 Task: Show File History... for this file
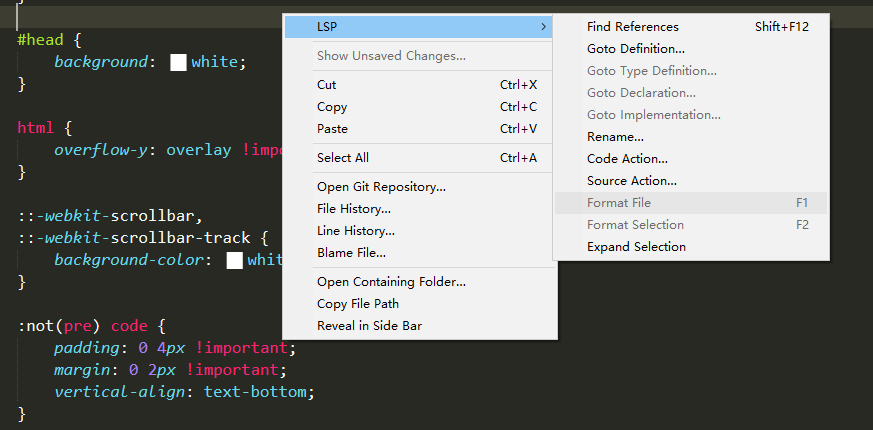pyautogui.click(x=353, y=209)
